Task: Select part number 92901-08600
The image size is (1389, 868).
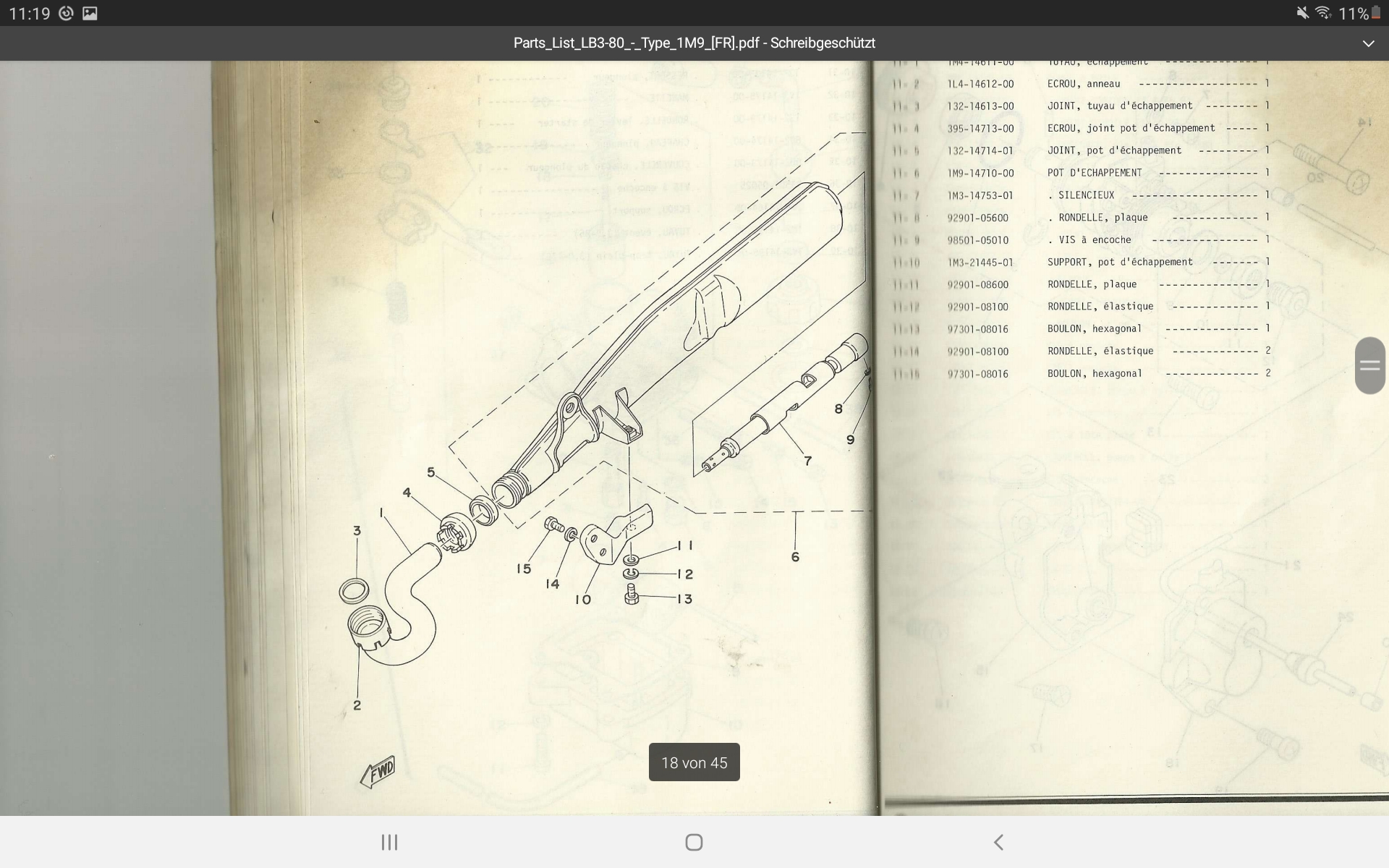Action: point(977,285)
